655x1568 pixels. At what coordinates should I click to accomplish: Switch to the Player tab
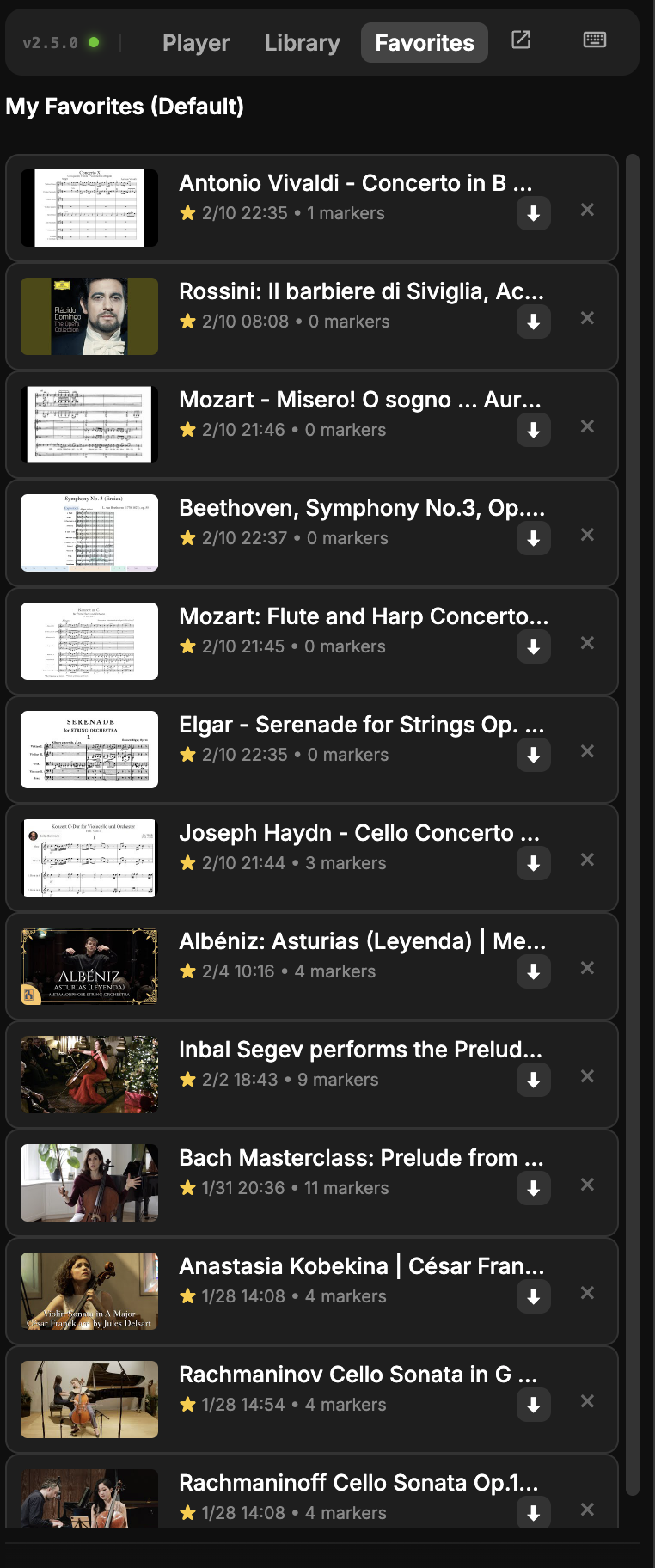click(196, 43)
